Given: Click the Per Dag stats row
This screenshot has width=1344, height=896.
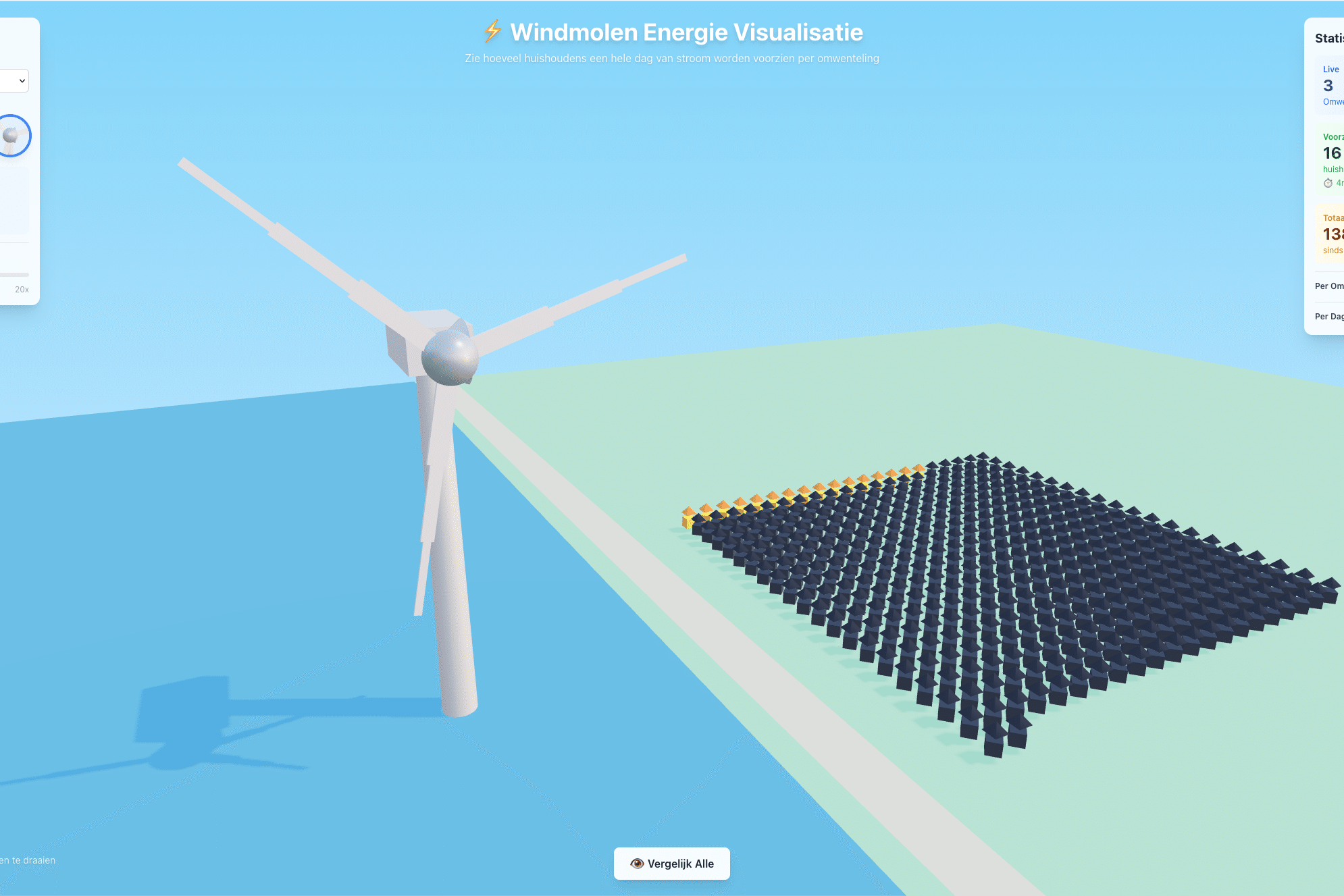Looking at the screenshot, I should [x=1328, y=317].
